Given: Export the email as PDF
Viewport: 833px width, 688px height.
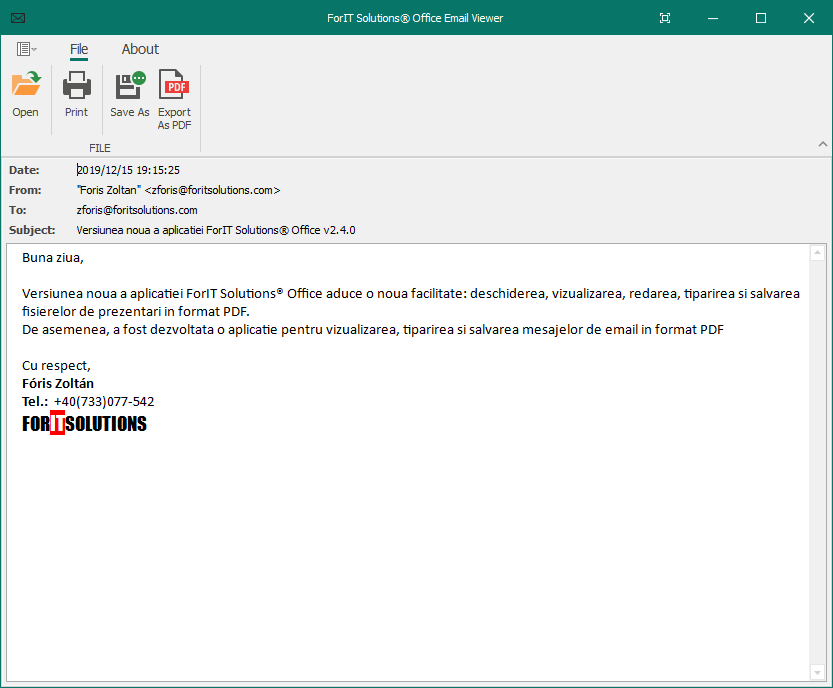Looking at the screenshot, I should pyautogui.click(x=174, y=100).
